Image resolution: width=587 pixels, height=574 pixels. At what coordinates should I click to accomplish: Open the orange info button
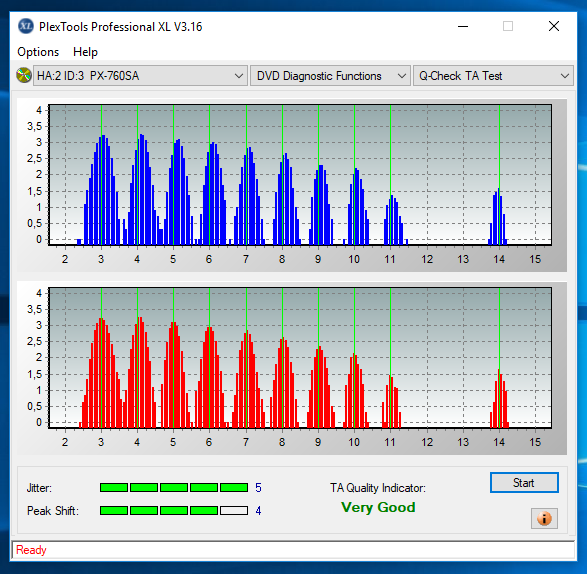(544, 519)
